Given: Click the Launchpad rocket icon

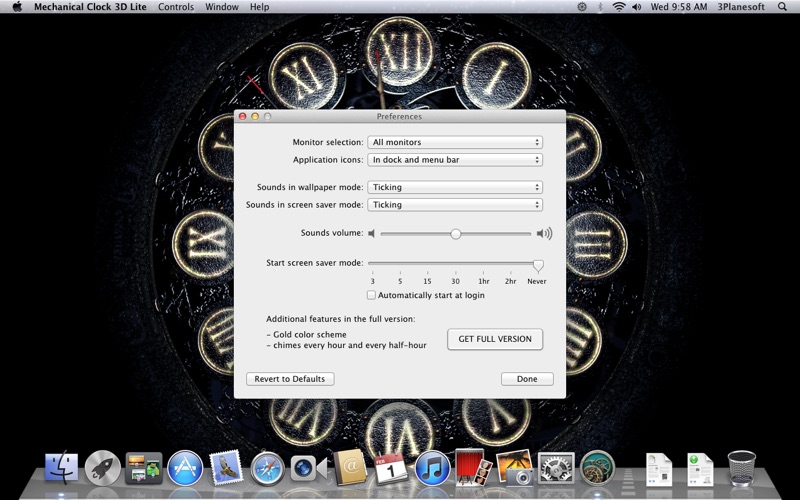Looking at the screenshot, I should tap(103, 467).
